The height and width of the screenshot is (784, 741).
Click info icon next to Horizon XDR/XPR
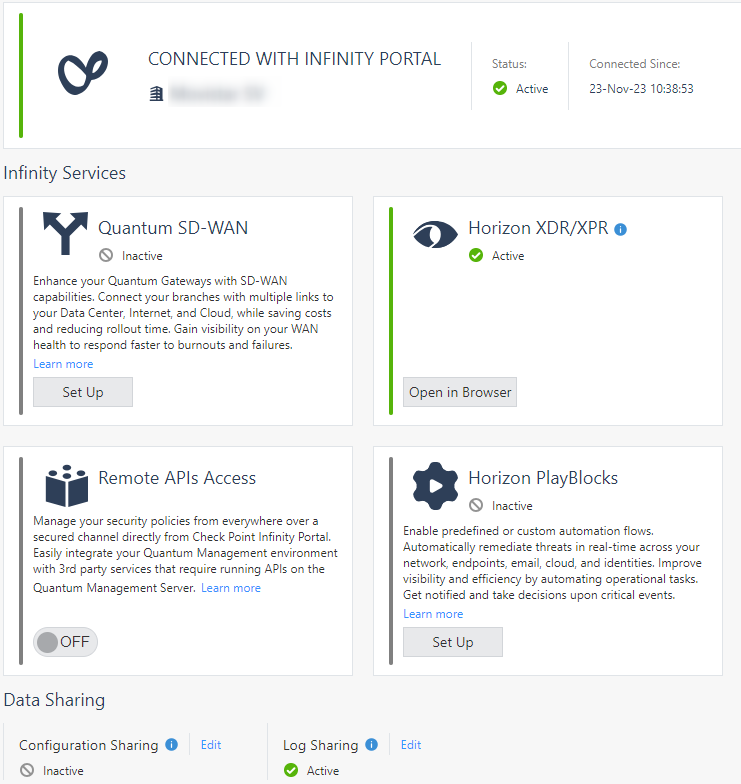coord(620,229)
